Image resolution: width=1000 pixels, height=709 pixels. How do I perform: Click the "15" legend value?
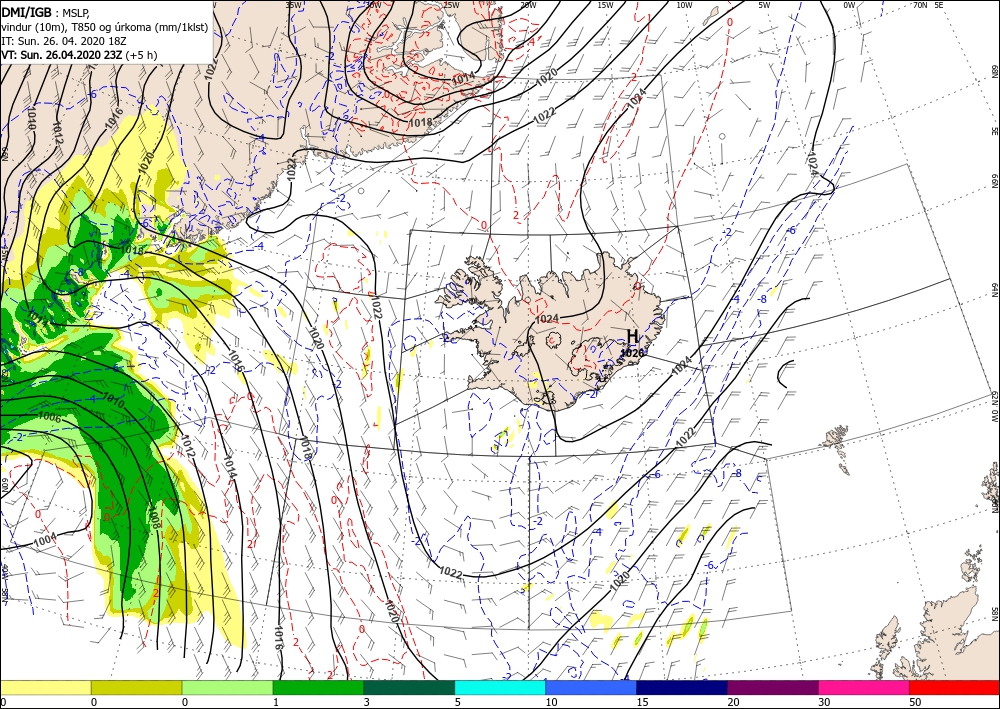coord(643,702)
